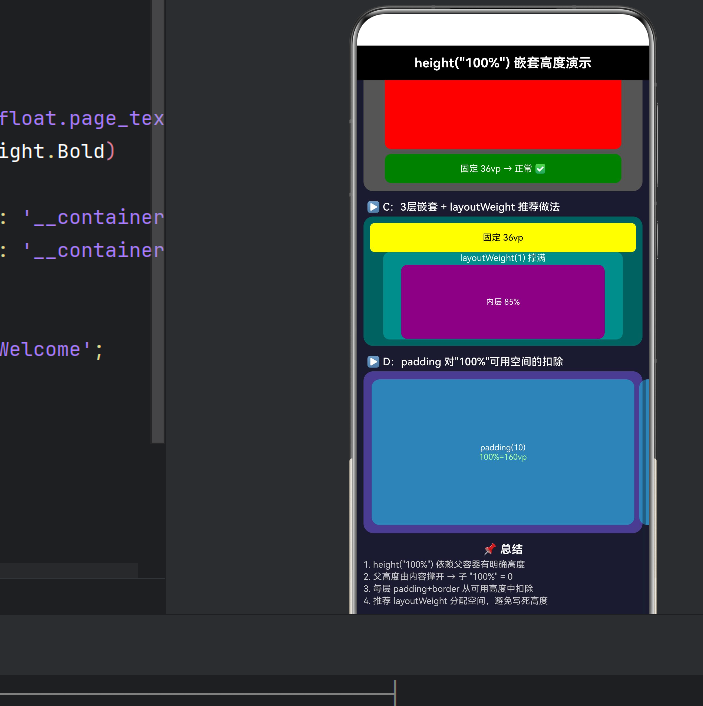Click the green bar labeled 36vp 正常

point(503,168)
